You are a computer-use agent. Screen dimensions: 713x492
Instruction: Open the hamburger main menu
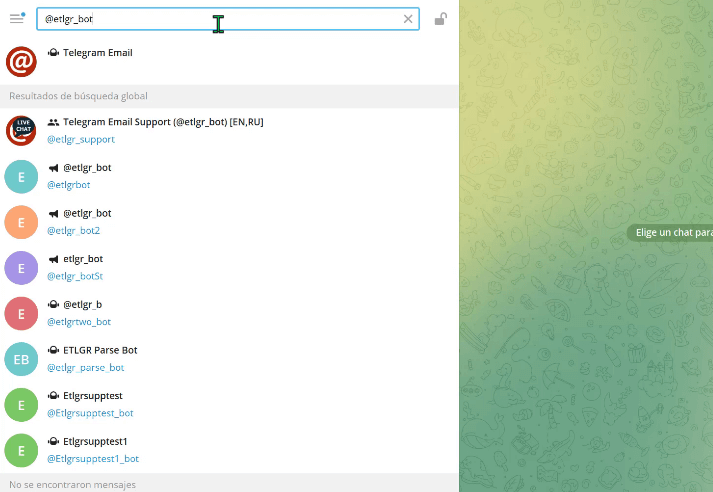[x=16, y=19]
